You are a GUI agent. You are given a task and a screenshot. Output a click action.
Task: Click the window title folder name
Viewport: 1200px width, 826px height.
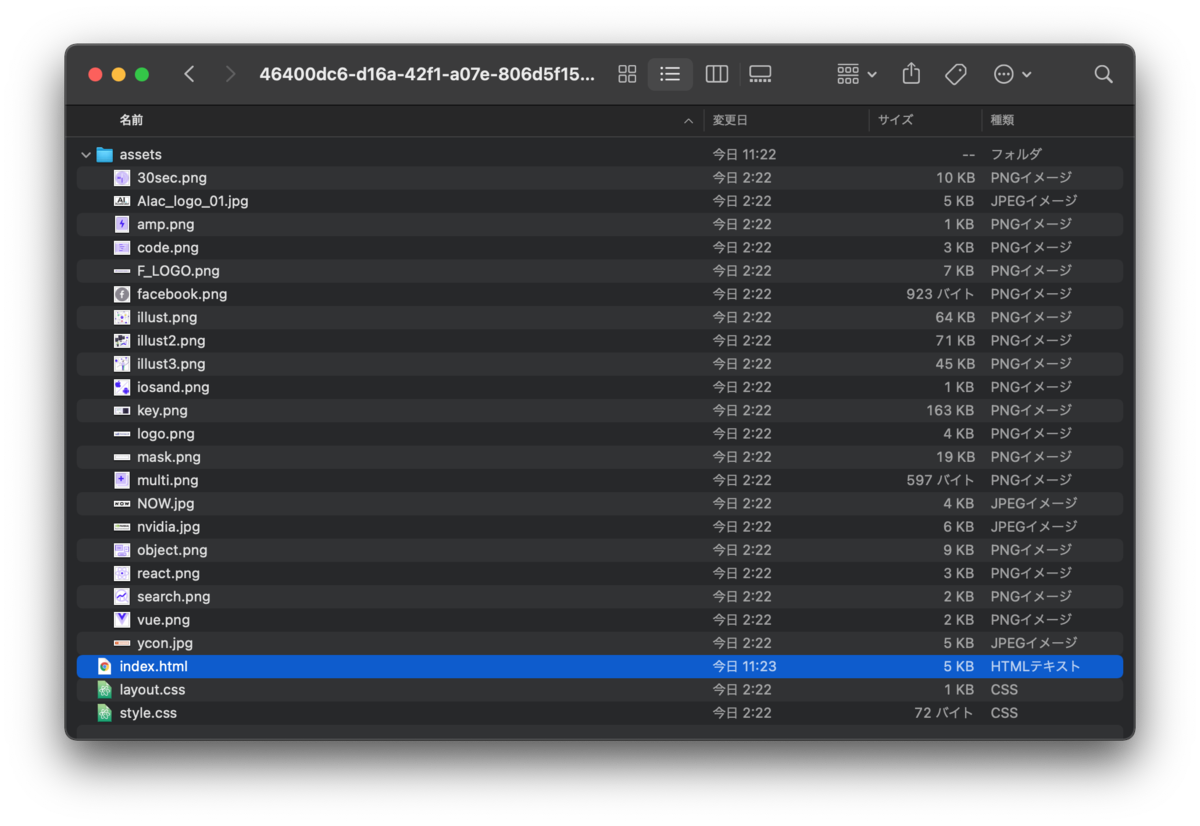[x=427, y=74]
